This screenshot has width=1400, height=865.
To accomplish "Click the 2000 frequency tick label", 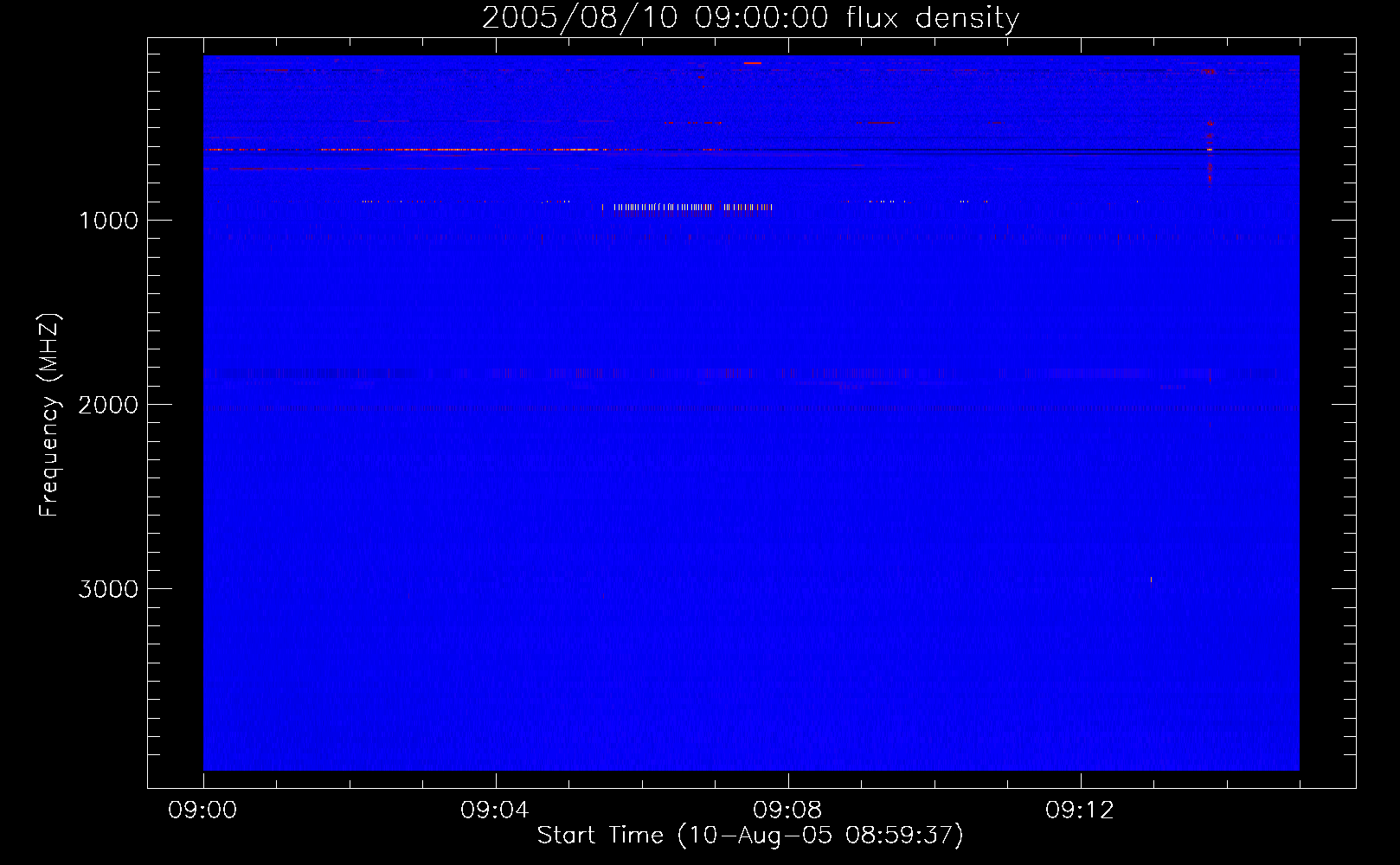I will click(108, 405).
